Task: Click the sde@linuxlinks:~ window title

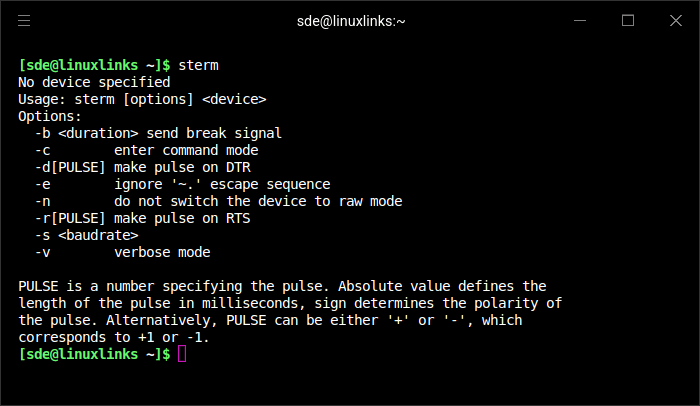Action: pyautogui.click(x=351, y=21)
